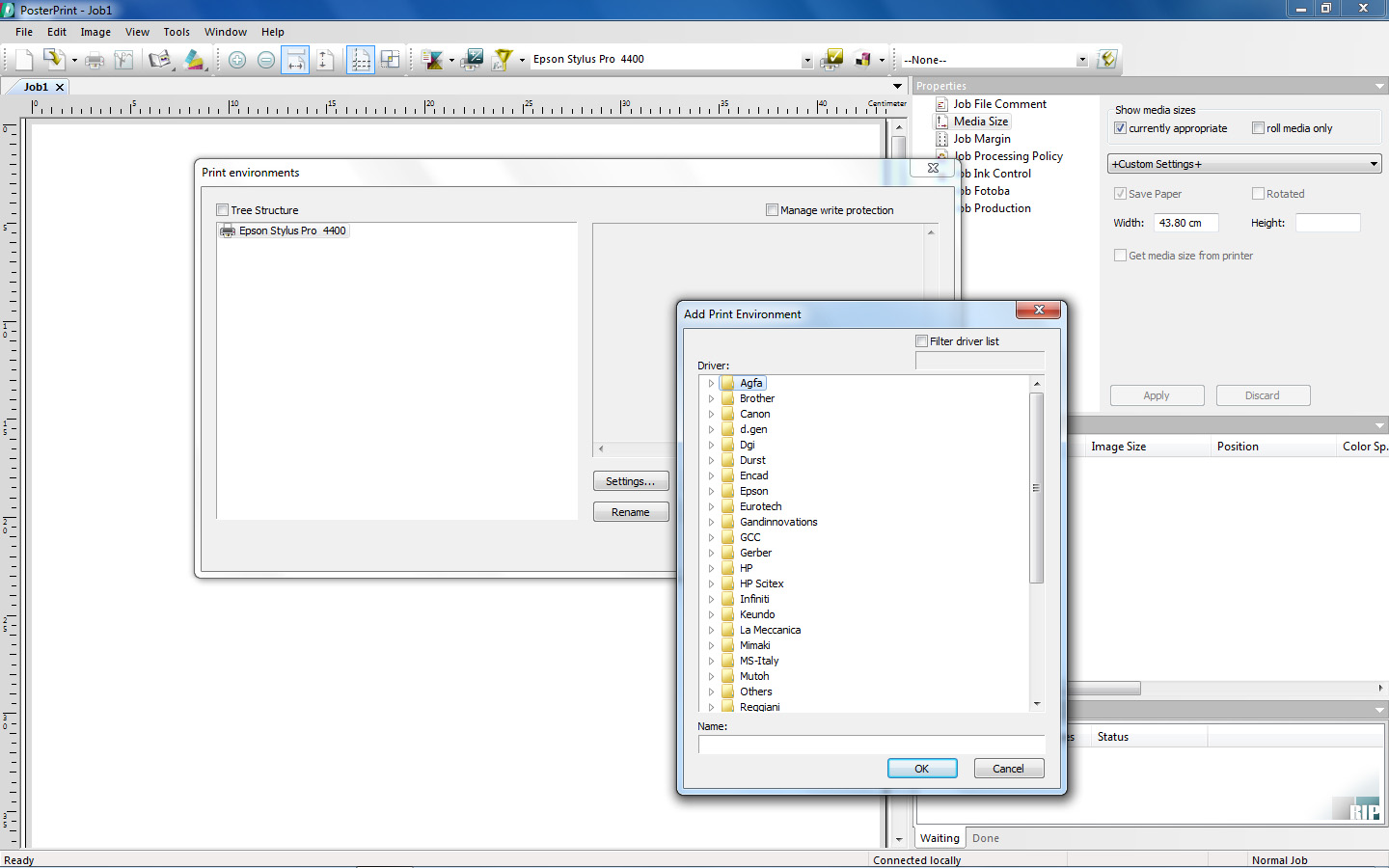Click the Discard button in Properties
The height and width of the screenshot is (868, 1389).
1263,395
